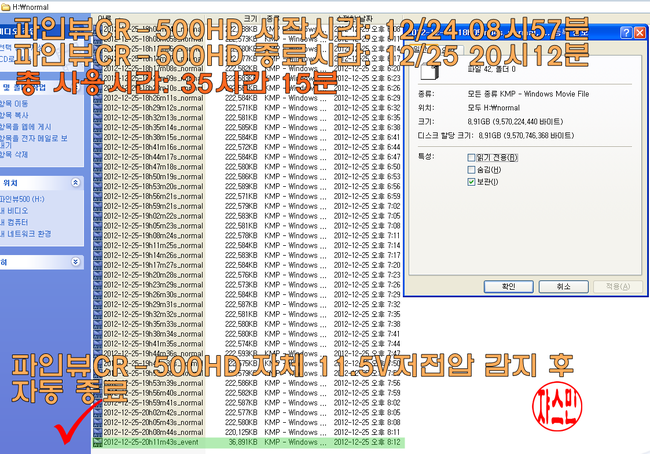This screenshot has height=454, width=650.
Task: Select the file icon for 2012-12-25-19h02m22s_normal
Action: pyautogui.click(x=97, y=216)
